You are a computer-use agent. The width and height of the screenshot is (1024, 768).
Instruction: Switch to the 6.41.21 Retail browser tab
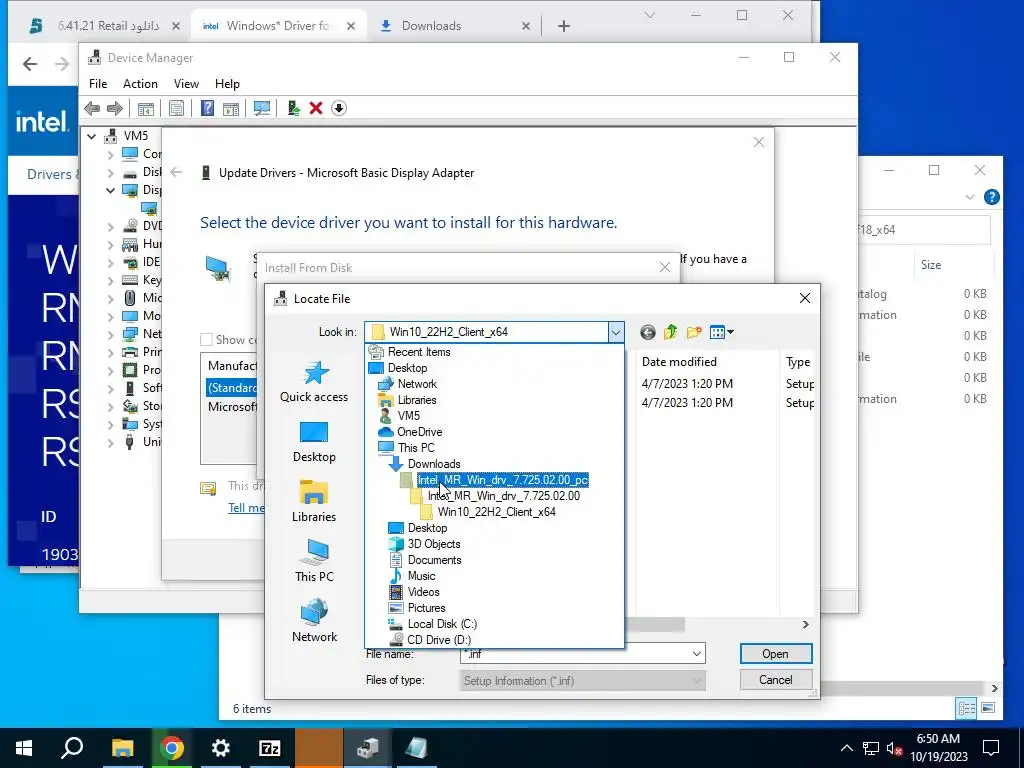[104, 25]
